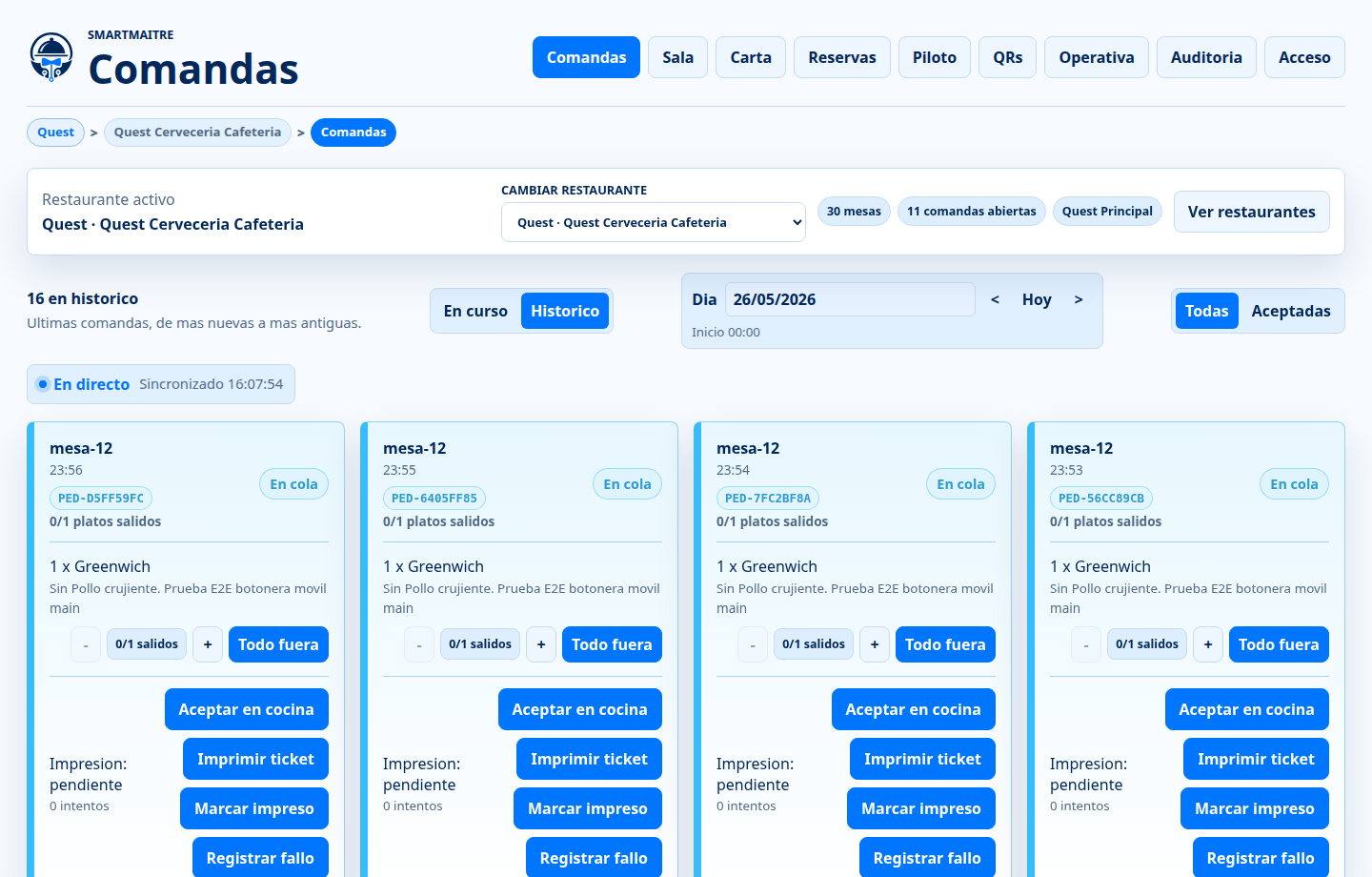The image size is (1372, 877).
Task: Click the Quest Principal badge
Action: pyautogui.click(x=1107, y=212)
